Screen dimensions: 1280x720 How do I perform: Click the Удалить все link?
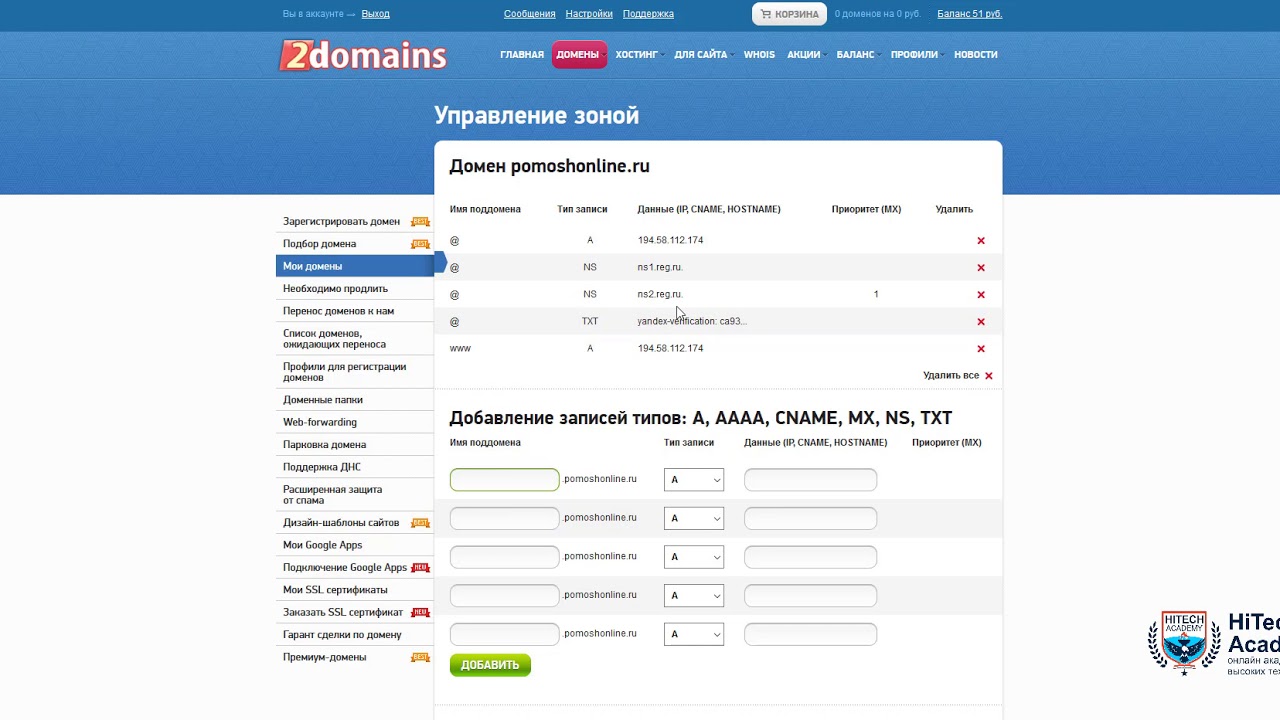pos(958,376)
